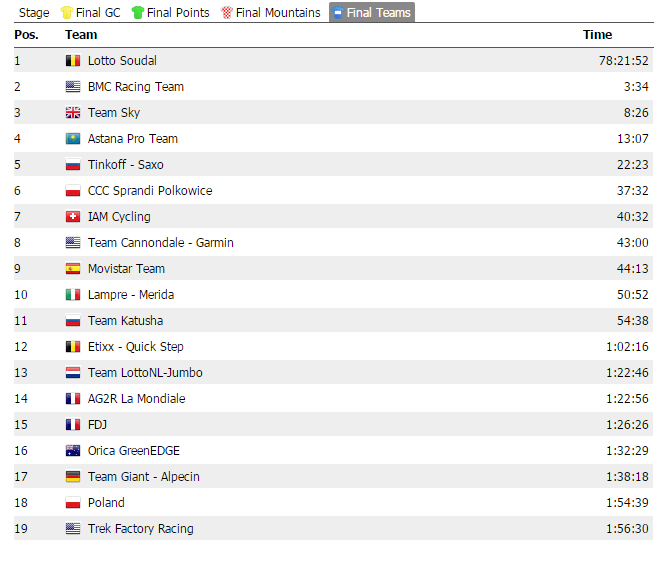The width and height of the screenshot is (665, 564).
Task: Select the AG2R La Mondiale name
Action: coord(136,399)
